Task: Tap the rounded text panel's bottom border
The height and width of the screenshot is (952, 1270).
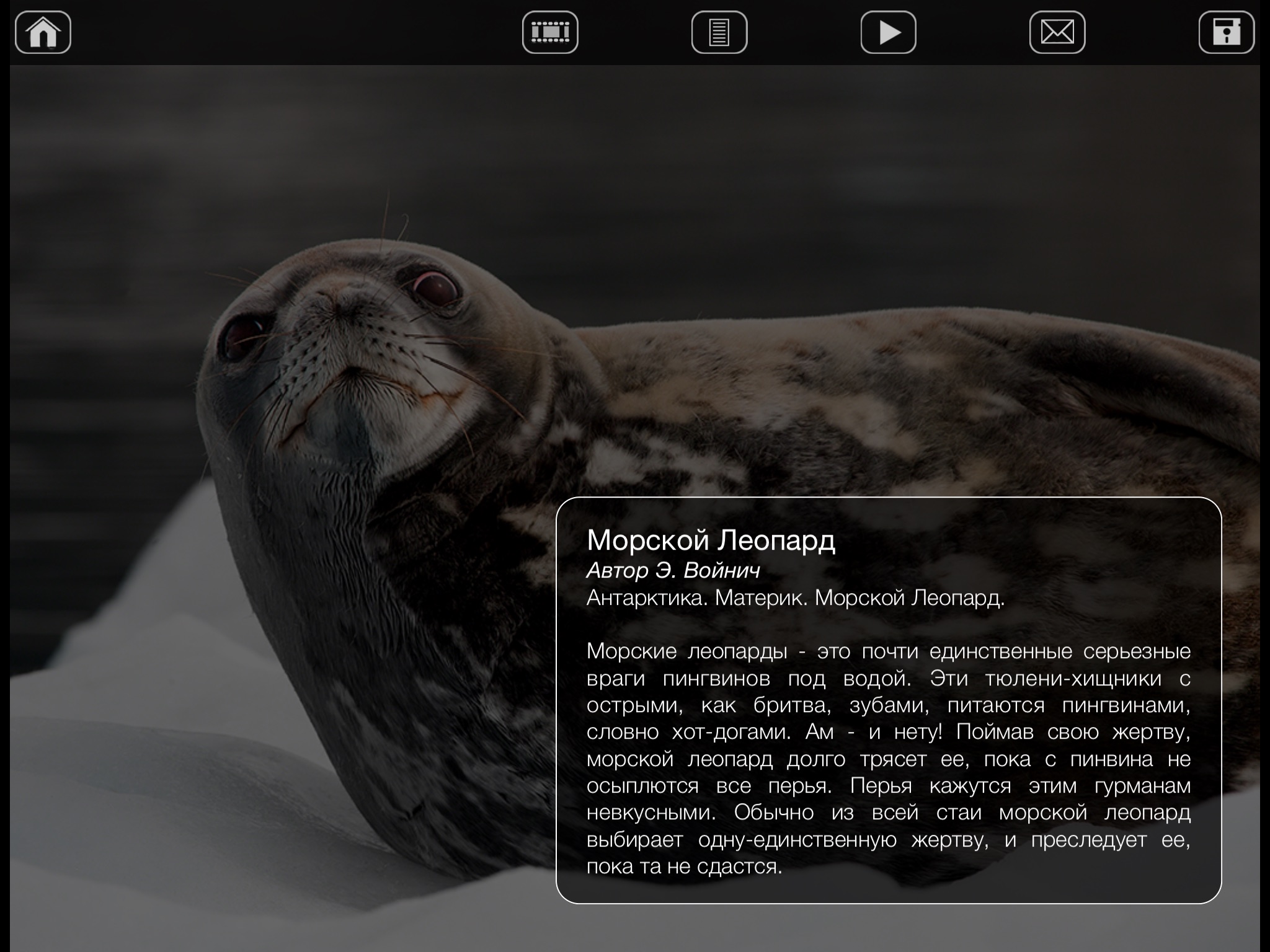Action: point(888,903)
